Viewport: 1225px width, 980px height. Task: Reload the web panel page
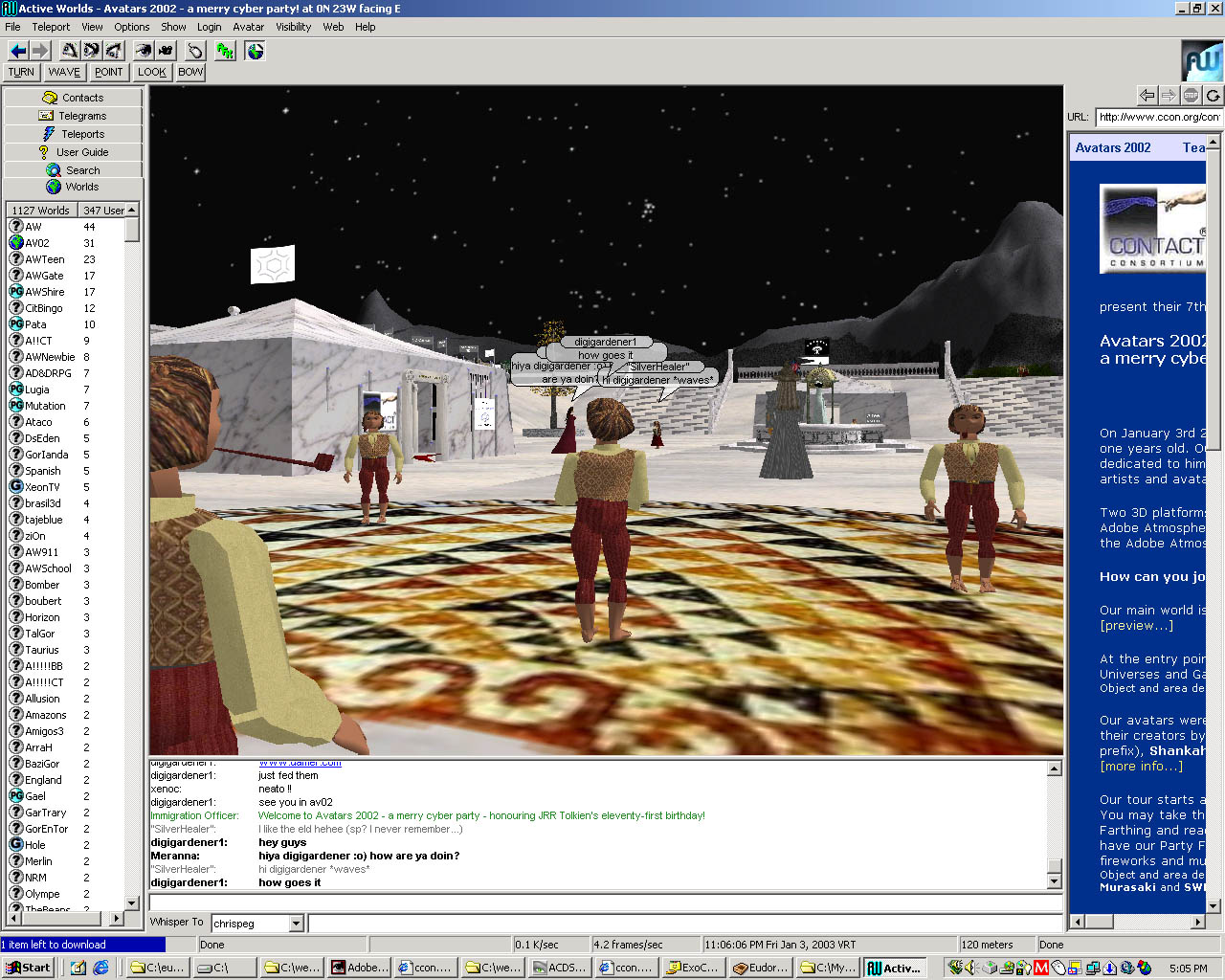[x=1213, y=95]
